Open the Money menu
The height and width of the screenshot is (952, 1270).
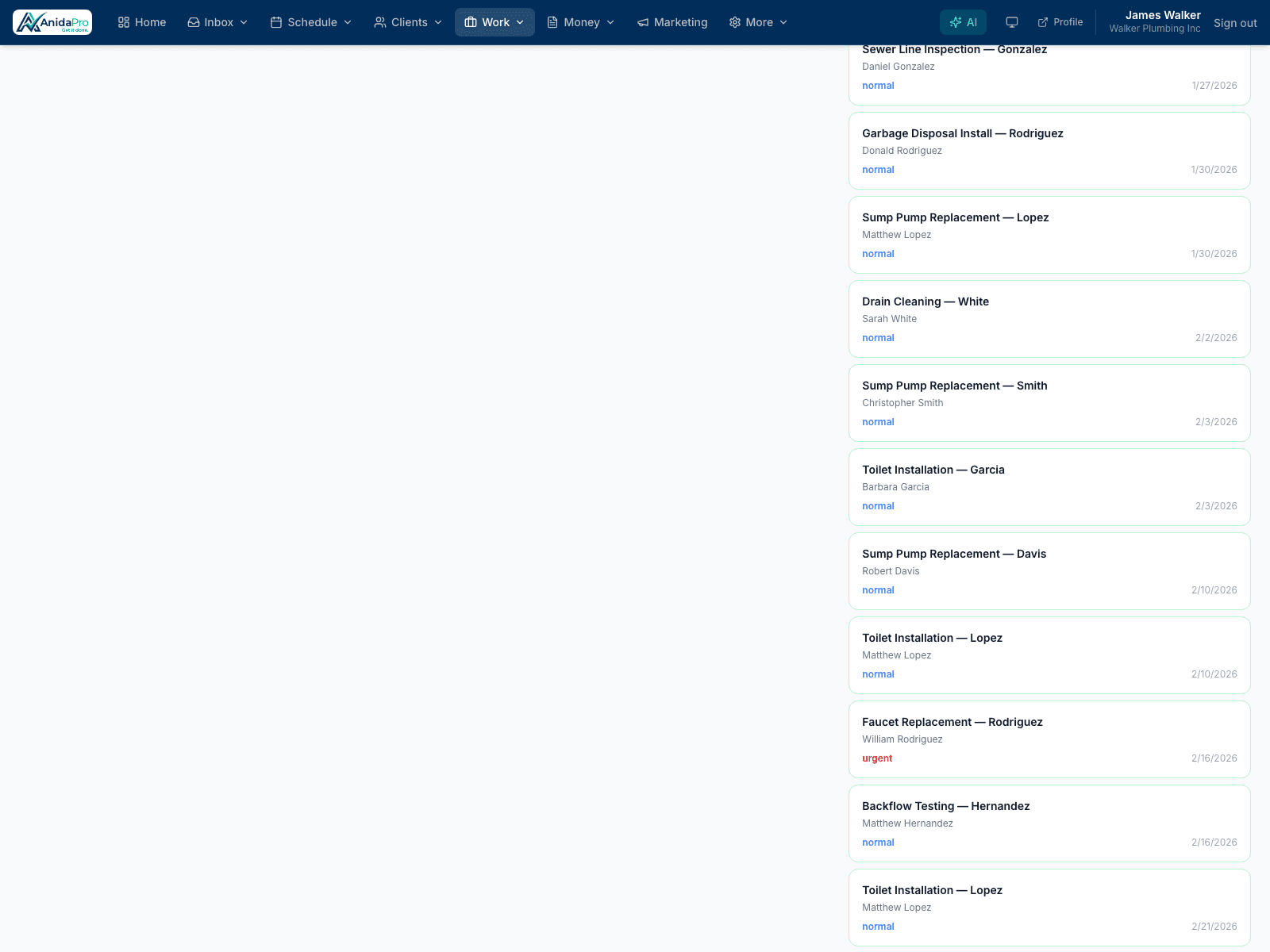tap(581, 22)
